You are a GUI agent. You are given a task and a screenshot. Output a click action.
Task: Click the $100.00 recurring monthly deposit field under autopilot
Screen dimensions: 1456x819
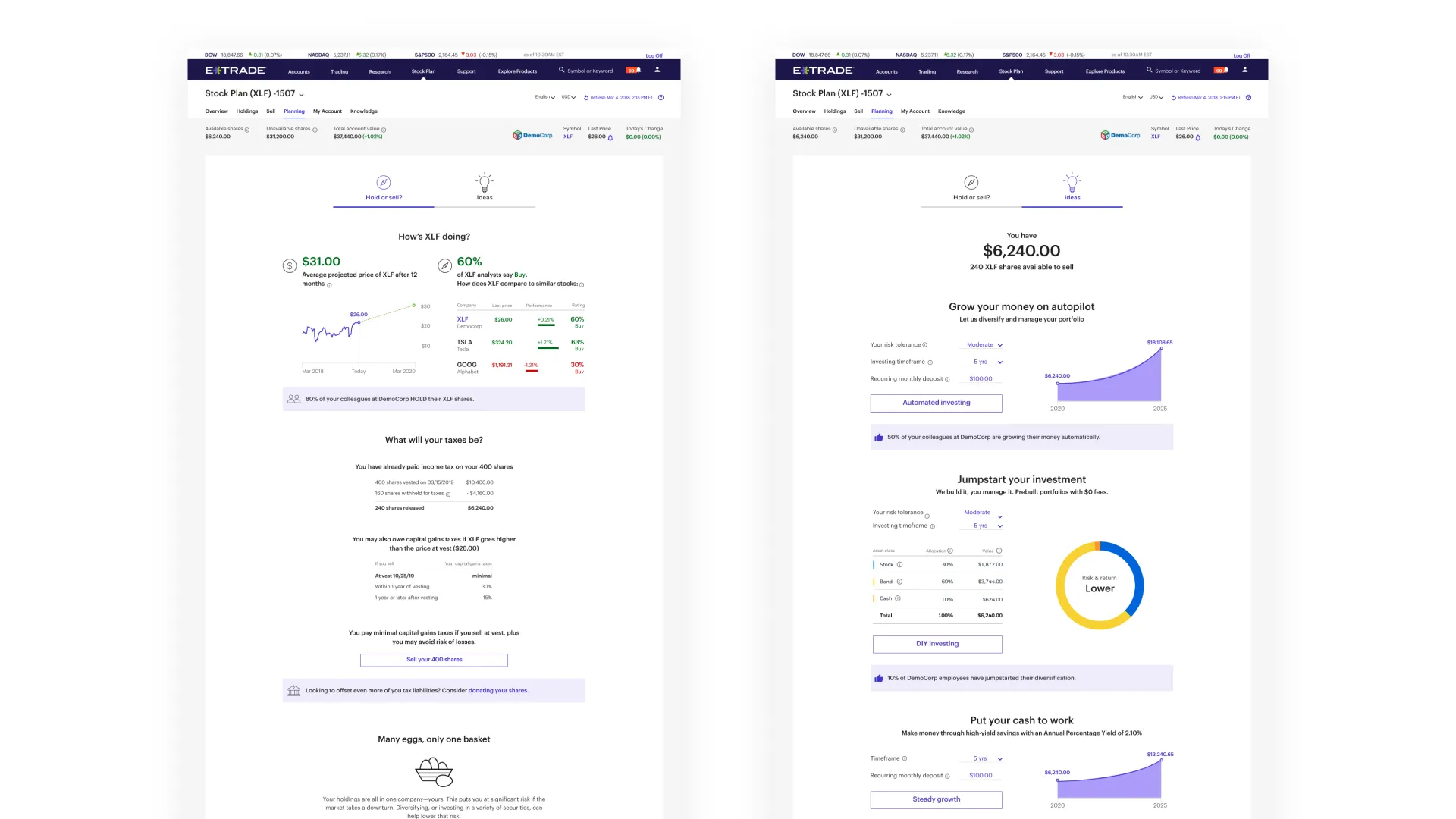click(x=981, y=379)
